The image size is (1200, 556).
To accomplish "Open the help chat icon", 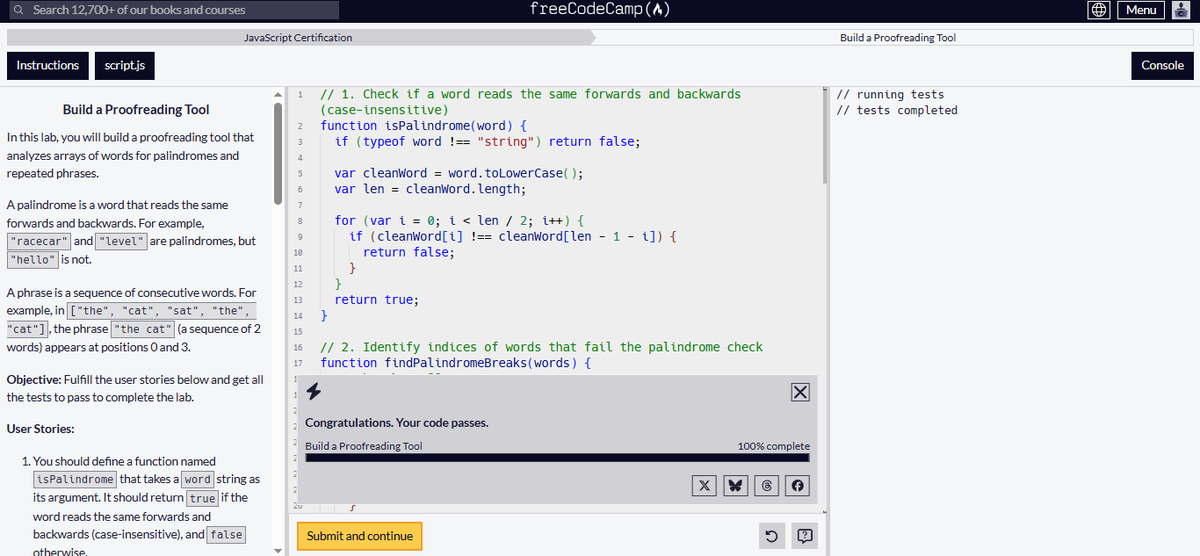I will point(804,537).
